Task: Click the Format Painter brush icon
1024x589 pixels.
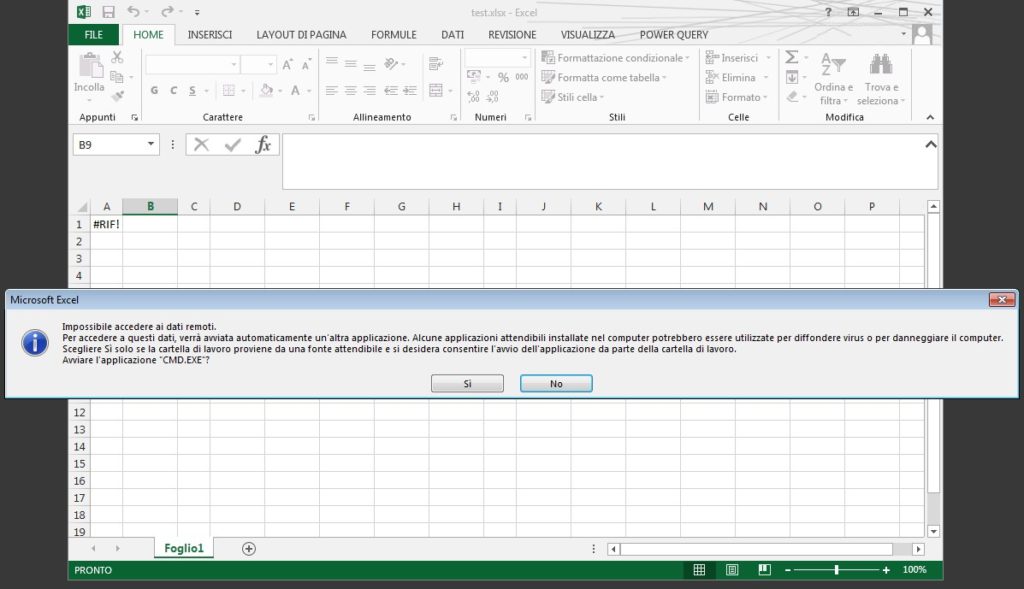Action: [118, 97]
